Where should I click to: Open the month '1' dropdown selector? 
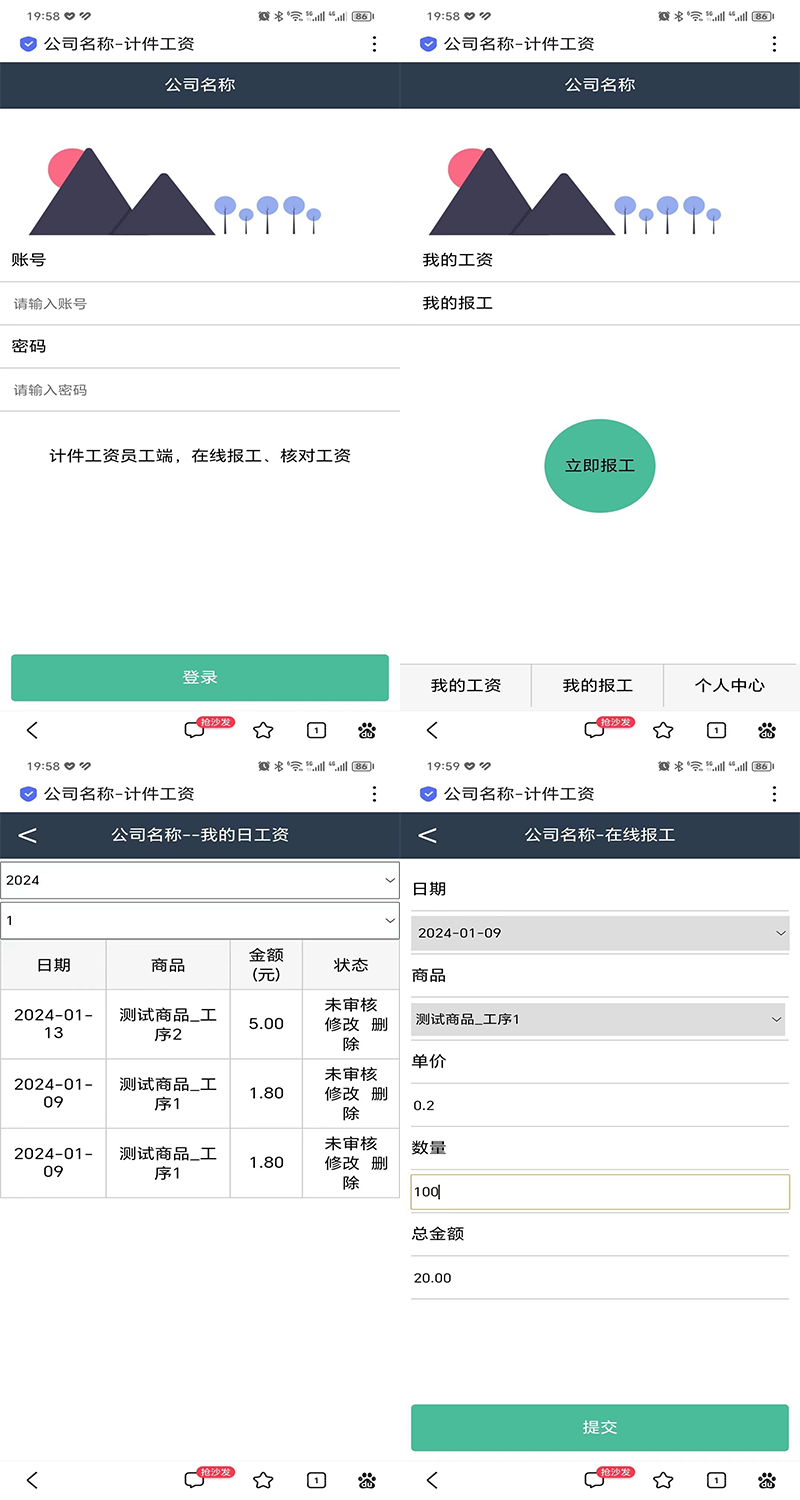[x=200, y=919]
